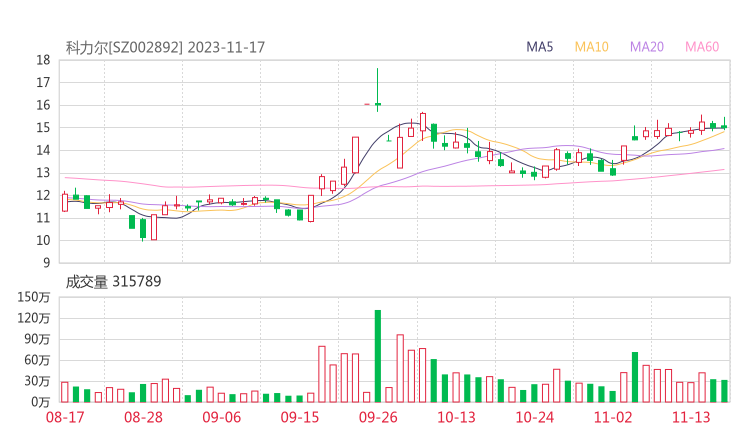Click the 10-13 date axis label
Viewport: 740px width, 440px height.
pos(456,417)
